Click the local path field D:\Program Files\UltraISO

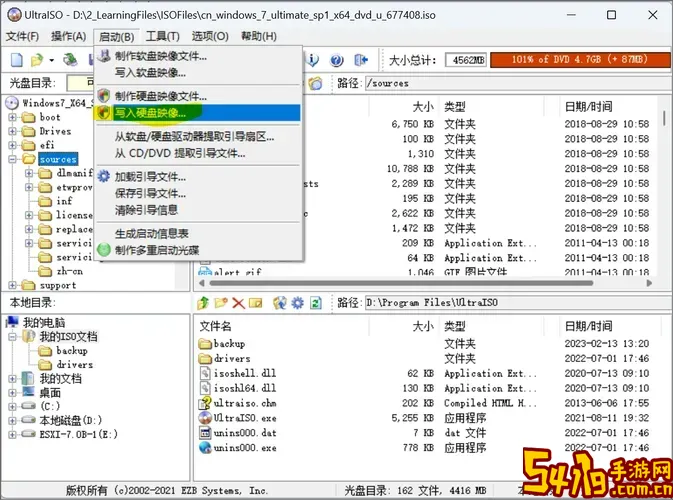pos(516,303)
